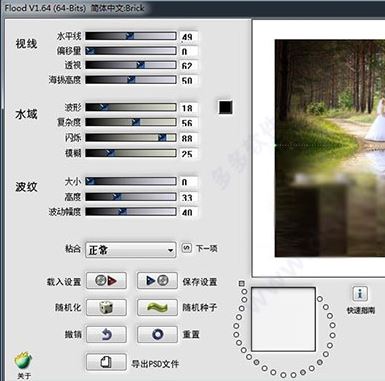
Task: Click the 海拔高度 value field showing 50
Action: pos(188,80)
